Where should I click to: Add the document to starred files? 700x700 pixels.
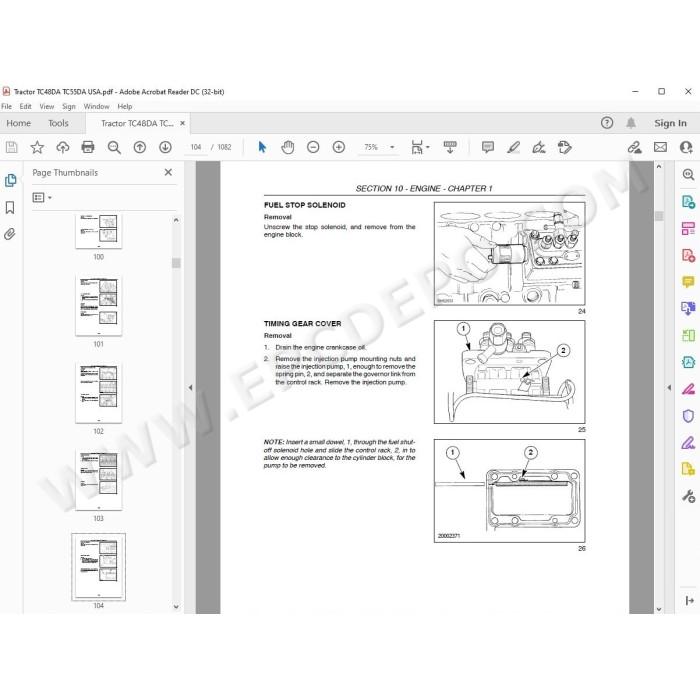[x=37, y=147]
